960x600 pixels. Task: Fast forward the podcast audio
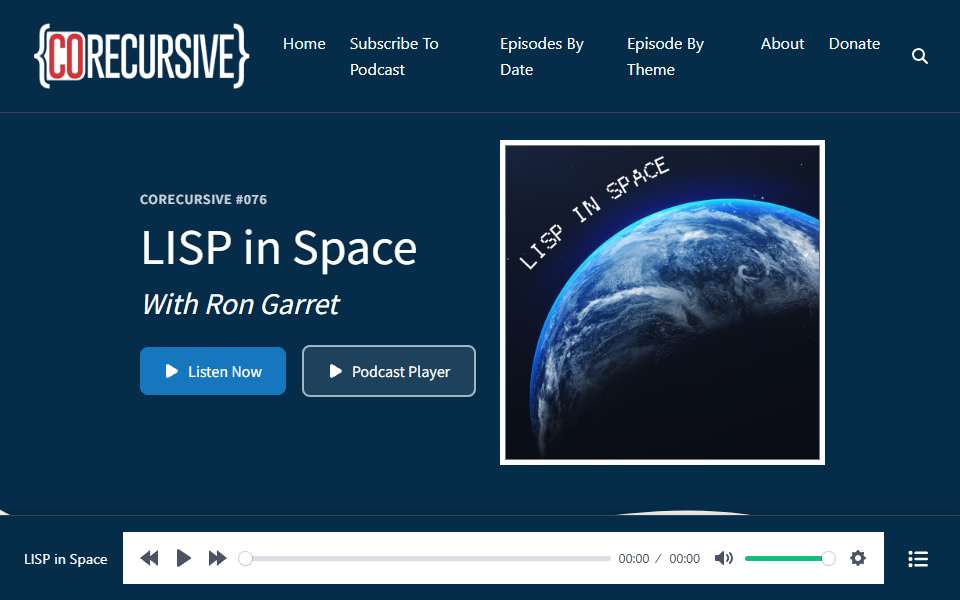pyautogui.click(x=217, y=558)
